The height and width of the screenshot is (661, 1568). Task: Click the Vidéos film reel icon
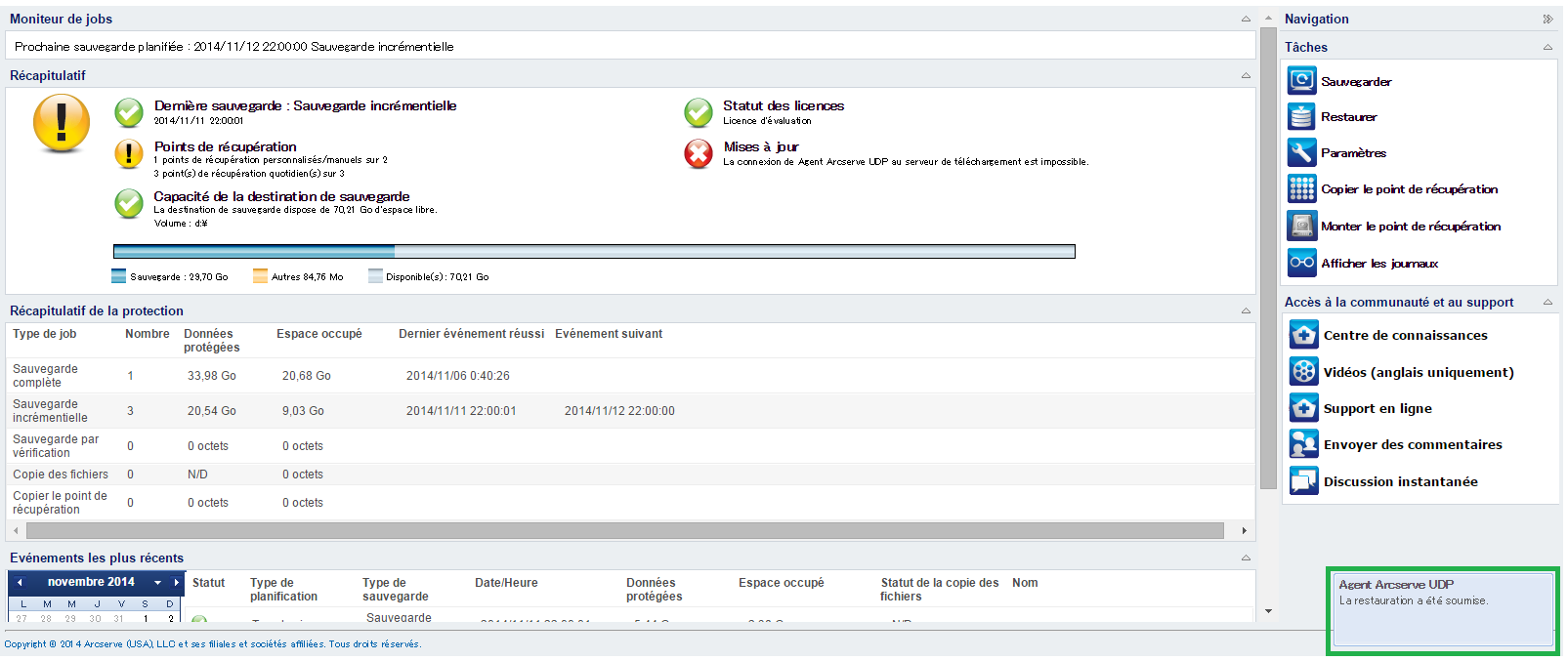tap(1303, 372)
